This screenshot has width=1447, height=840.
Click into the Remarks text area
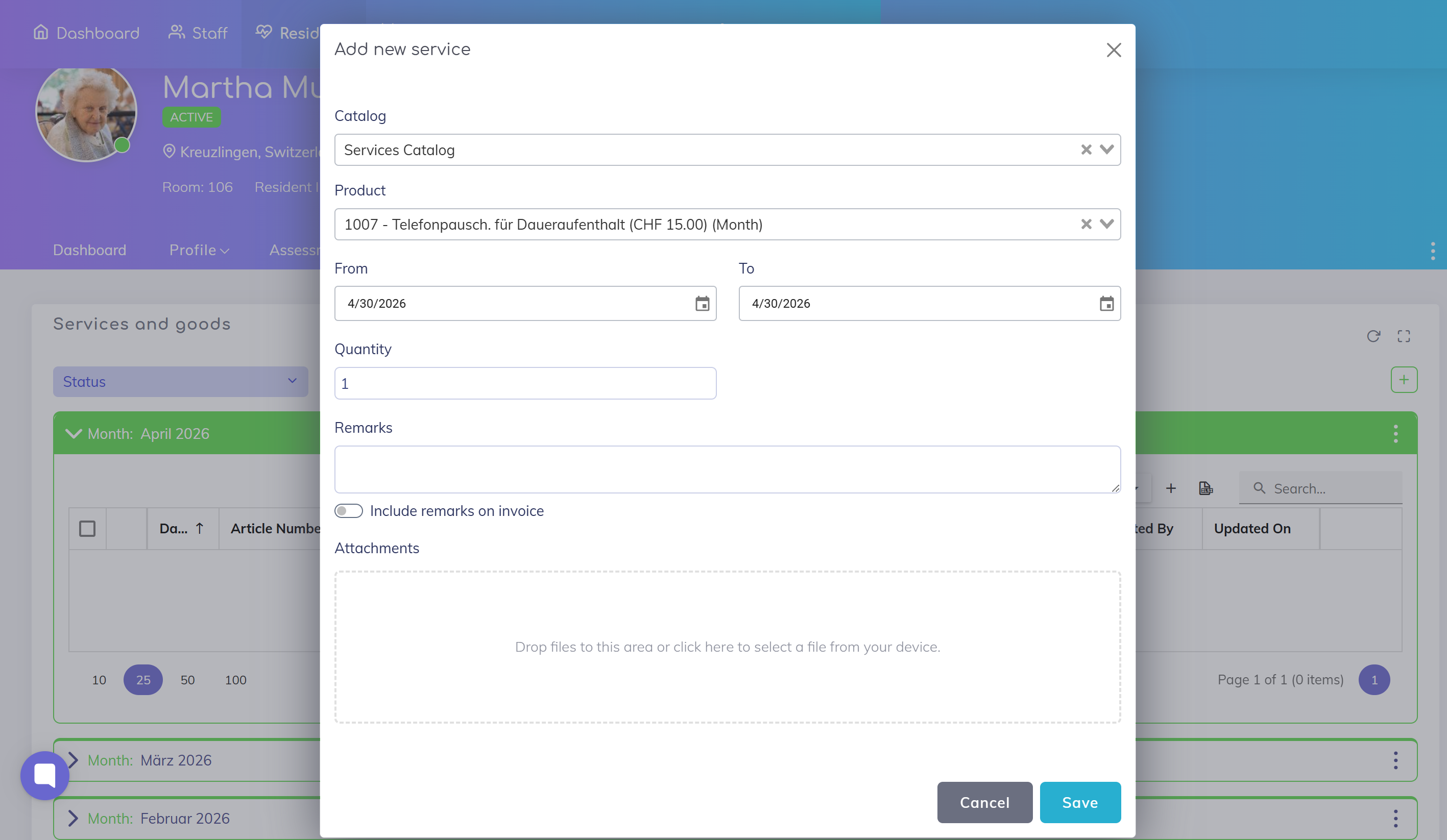tap(727, 470)
